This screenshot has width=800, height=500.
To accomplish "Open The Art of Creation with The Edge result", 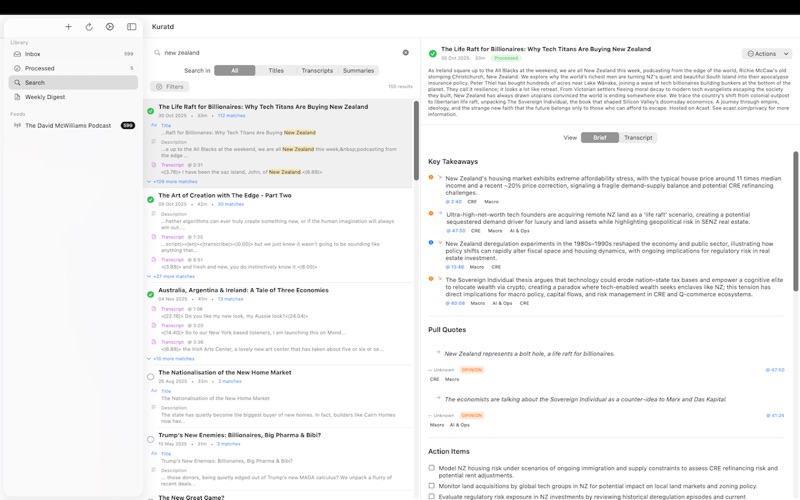I will pyautogui.click(x=225, y=195).
